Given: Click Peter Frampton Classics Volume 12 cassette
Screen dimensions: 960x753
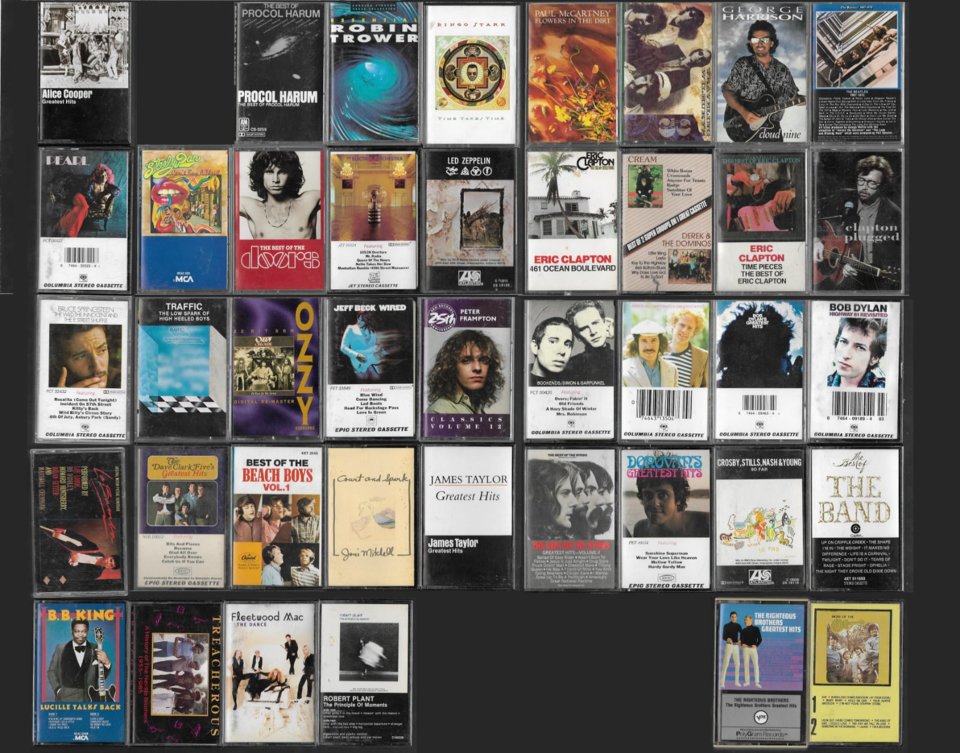Looking at the screenshot, I should [467, 368].
